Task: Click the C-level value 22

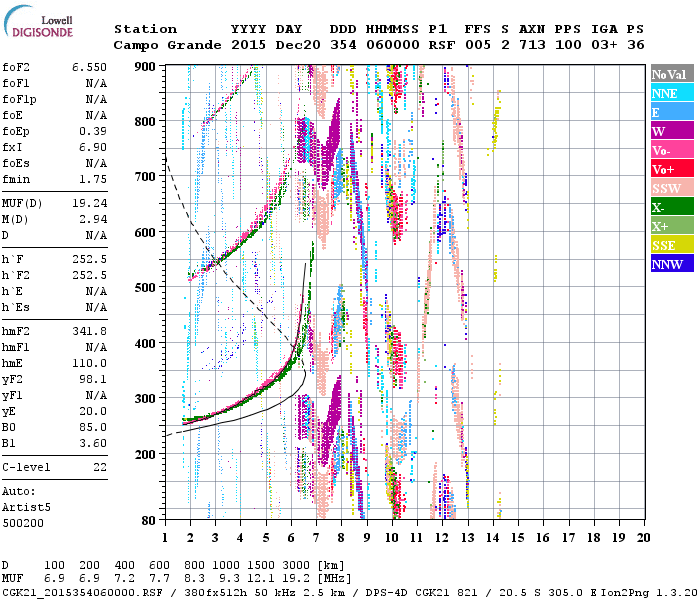Action: 100,467
